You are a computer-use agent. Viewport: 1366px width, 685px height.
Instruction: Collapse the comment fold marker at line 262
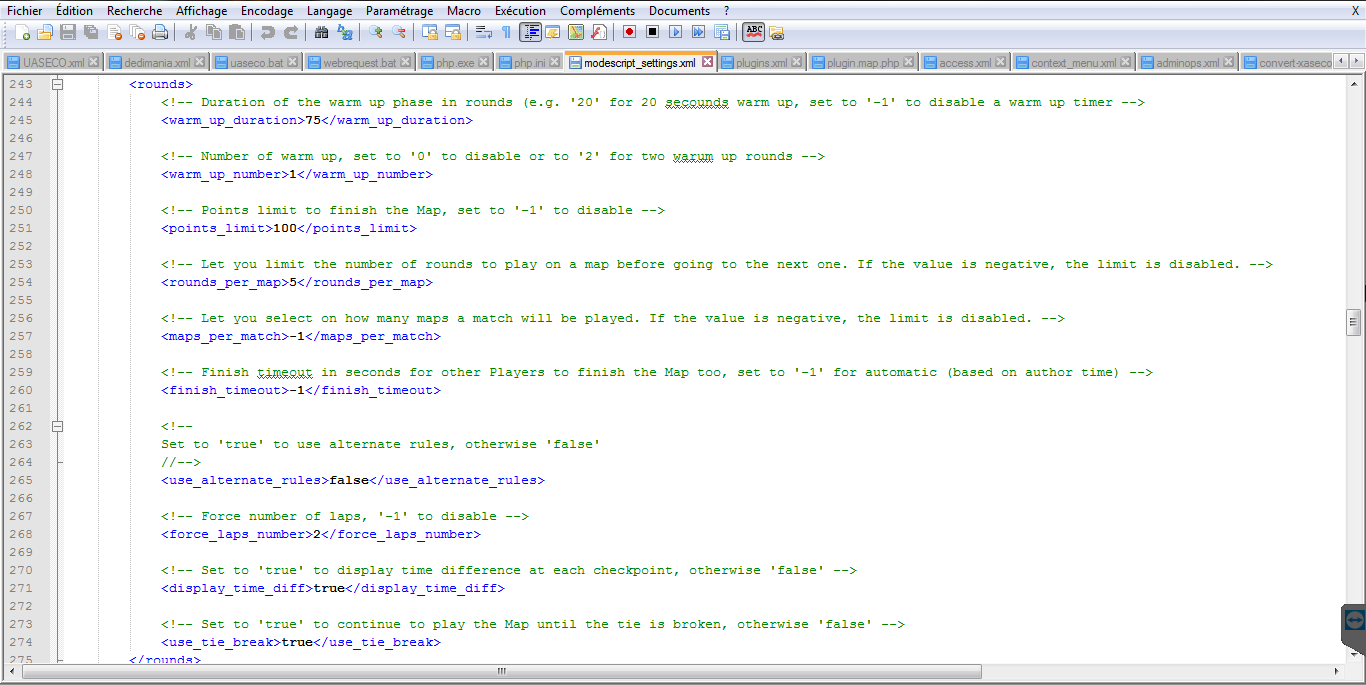click(57, 426)
